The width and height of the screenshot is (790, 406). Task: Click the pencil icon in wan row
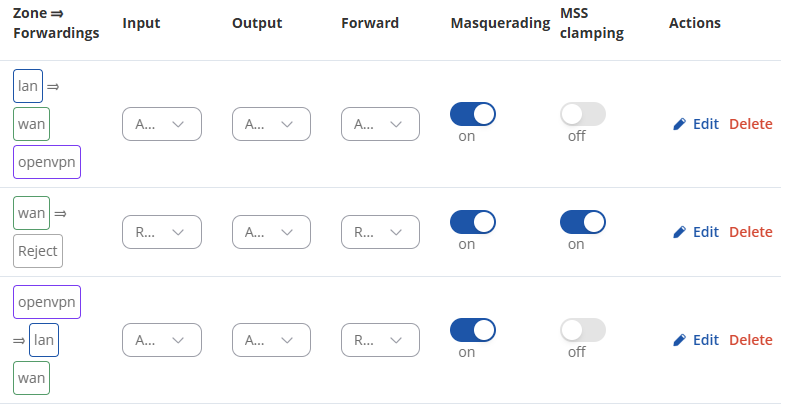click(680, 232)
